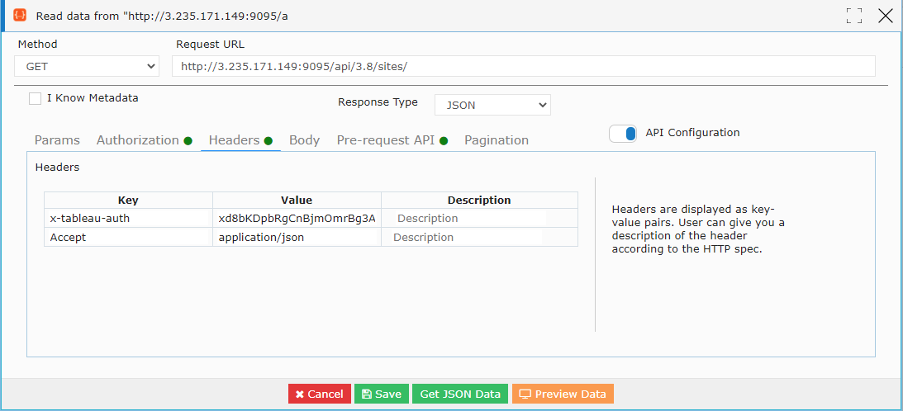The width and height of the screenshot is (904, 412).
Task: Open the Body tab
Action: point(304,140)
